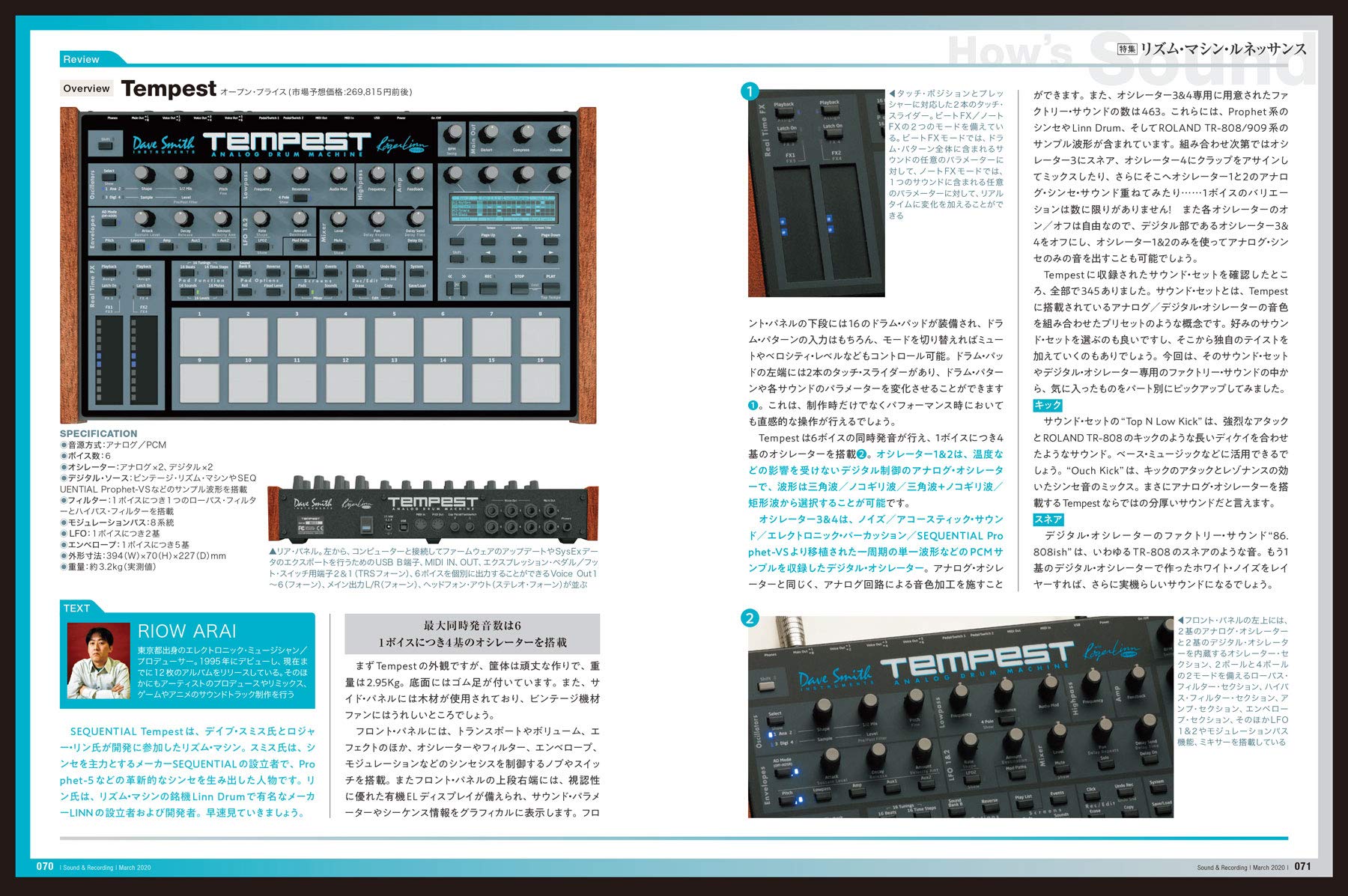Click the Lowpass Resonance knob
Image resolution: width=1348 pixels, height=896 pixels.
coord(300,175)
